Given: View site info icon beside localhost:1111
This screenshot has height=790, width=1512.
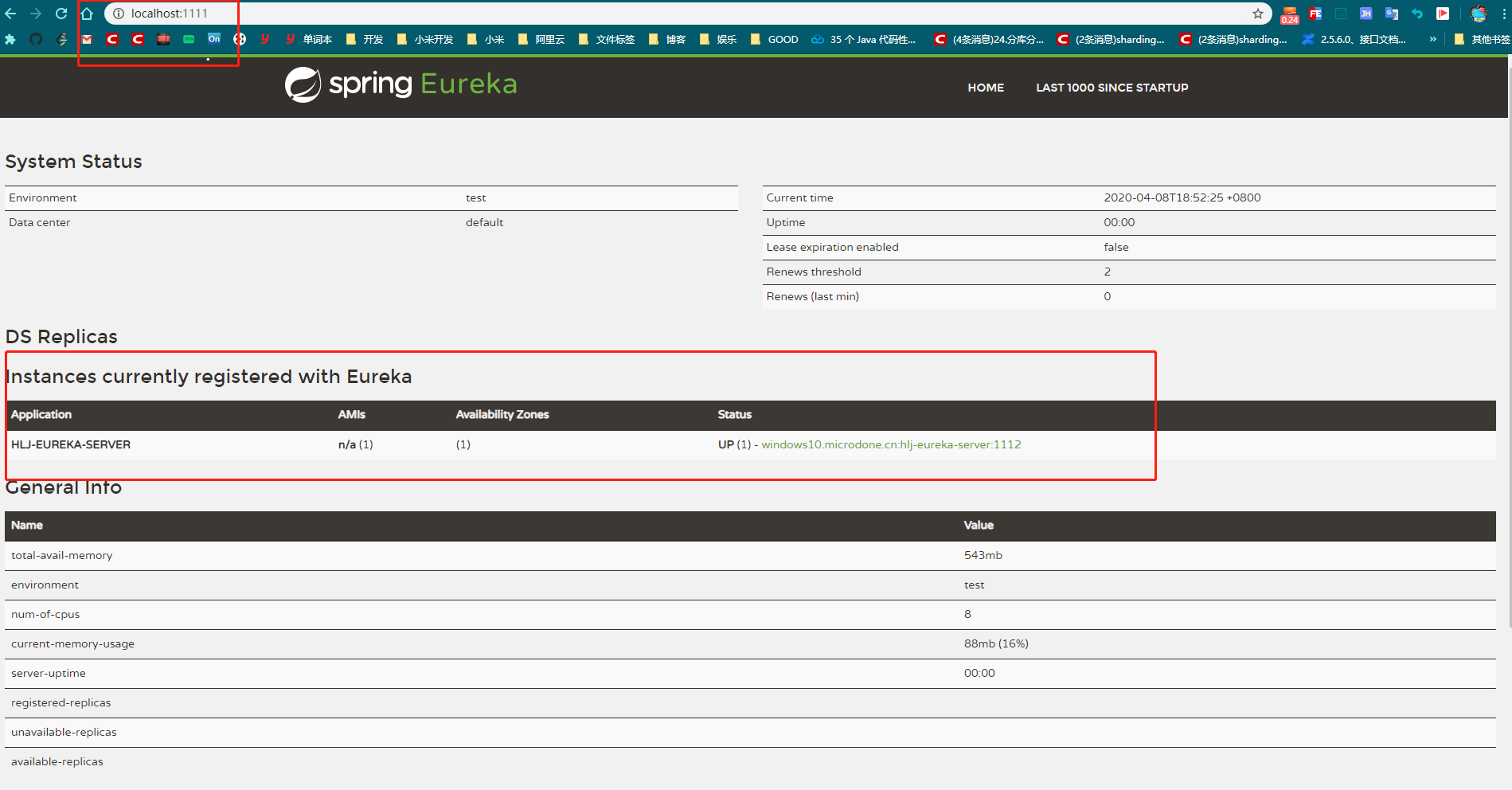Looking at the screenshot, I should point(119,14).
